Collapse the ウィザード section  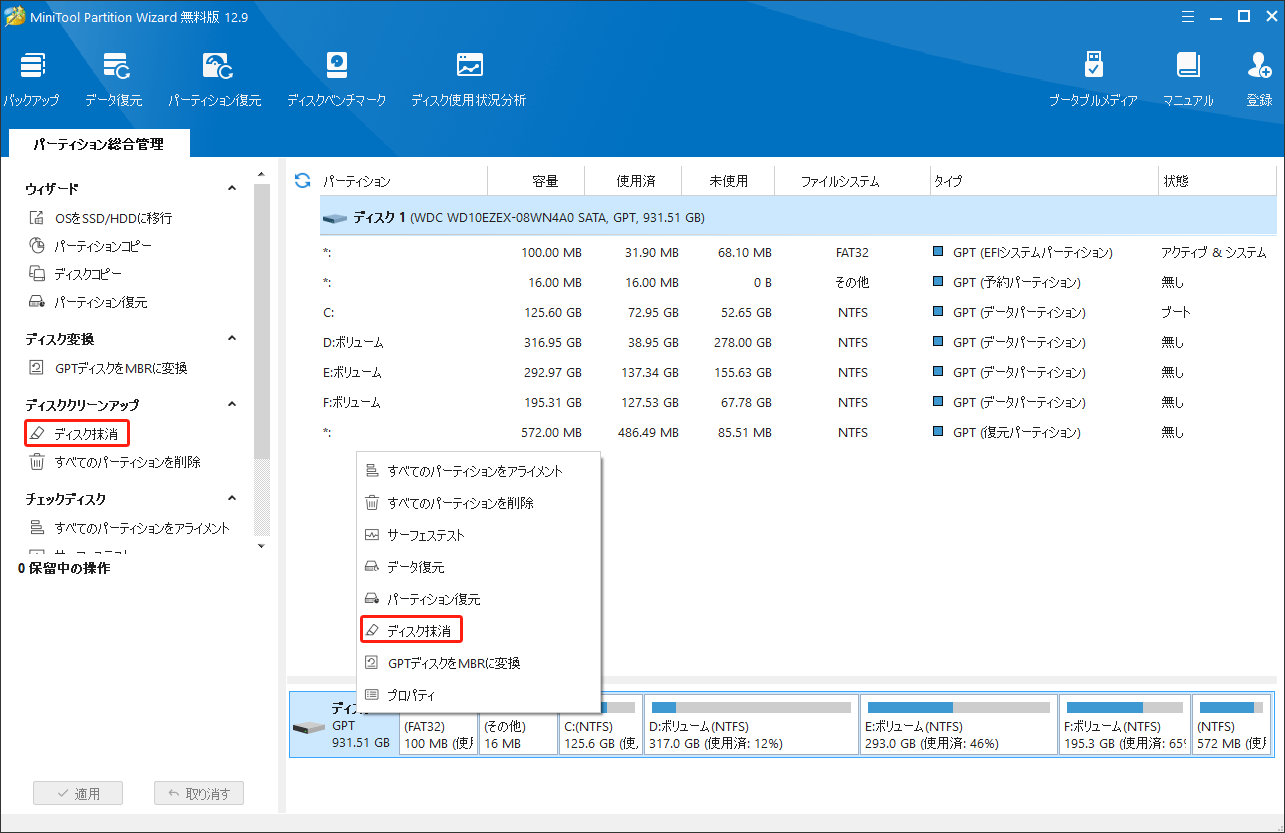[232, 188]
